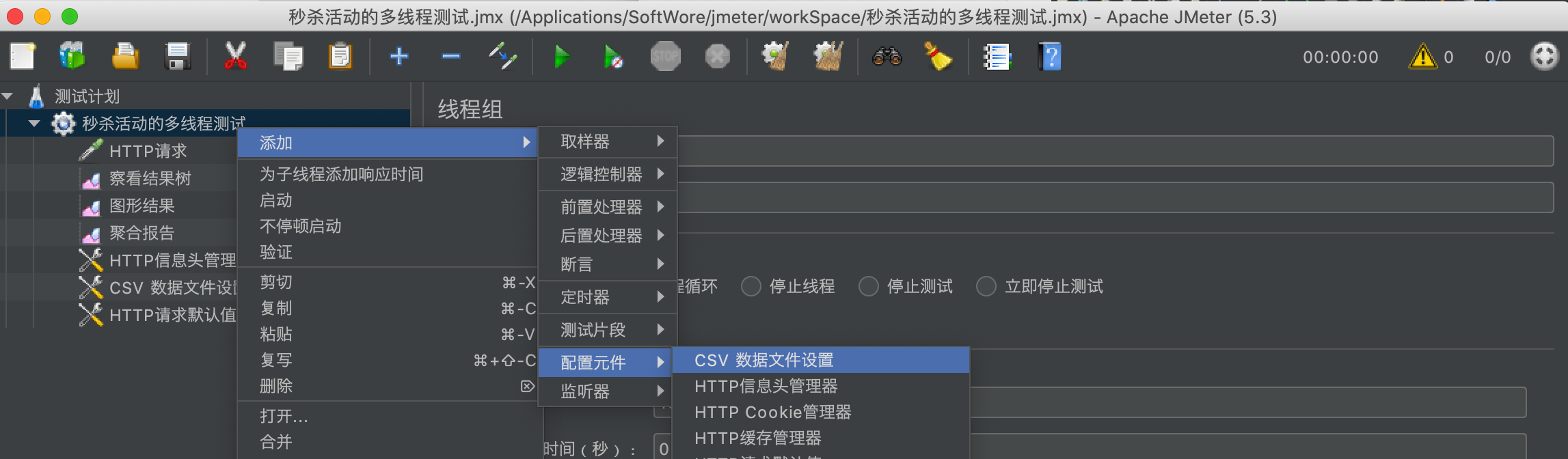Image resolution: width=1568 pixels, height=459 pixels.
Task: Choose 复制 in the context menu
Action: pos(388,308)
